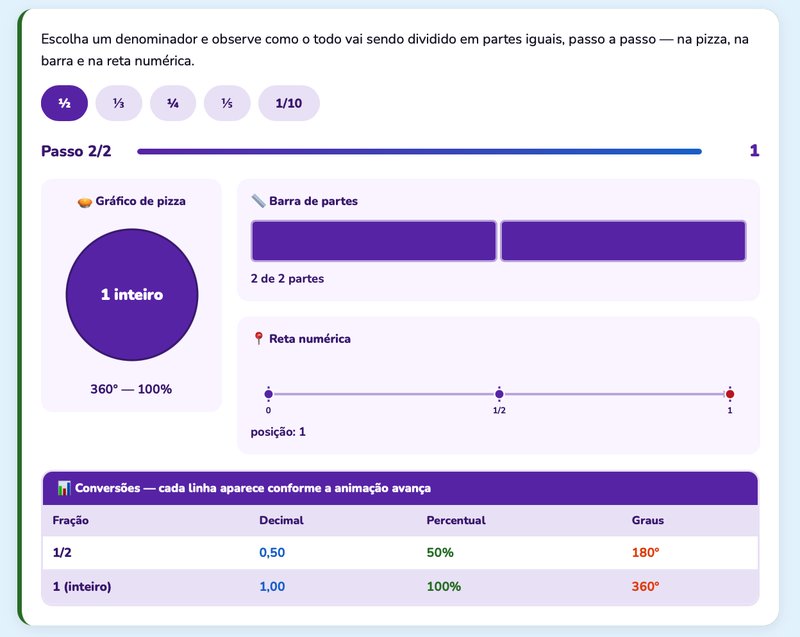The image size is (800, 637).
Task: Click the '1/2' fraction cell
Action: (x=62, y=552)
